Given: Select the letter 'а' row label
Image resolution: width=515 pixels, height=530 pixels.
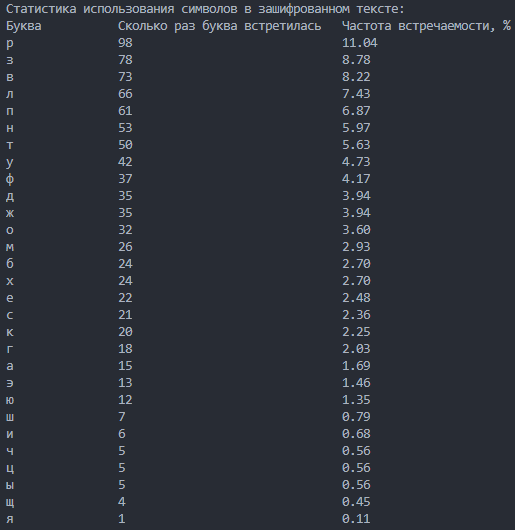Looking at the screenshot, I should pos(10,366).
